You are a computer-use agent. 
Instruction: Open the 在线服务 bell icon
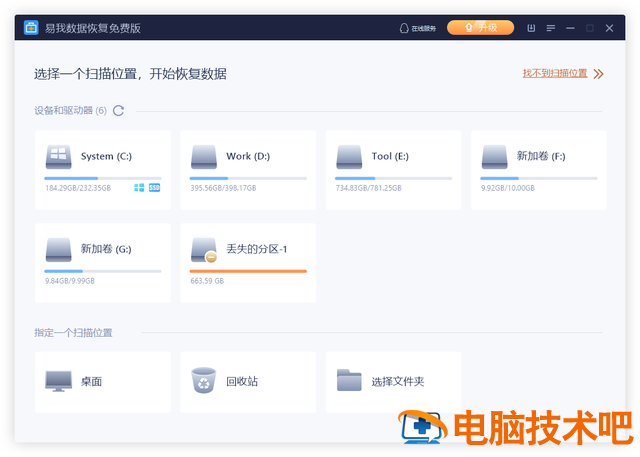pos(404,28)
